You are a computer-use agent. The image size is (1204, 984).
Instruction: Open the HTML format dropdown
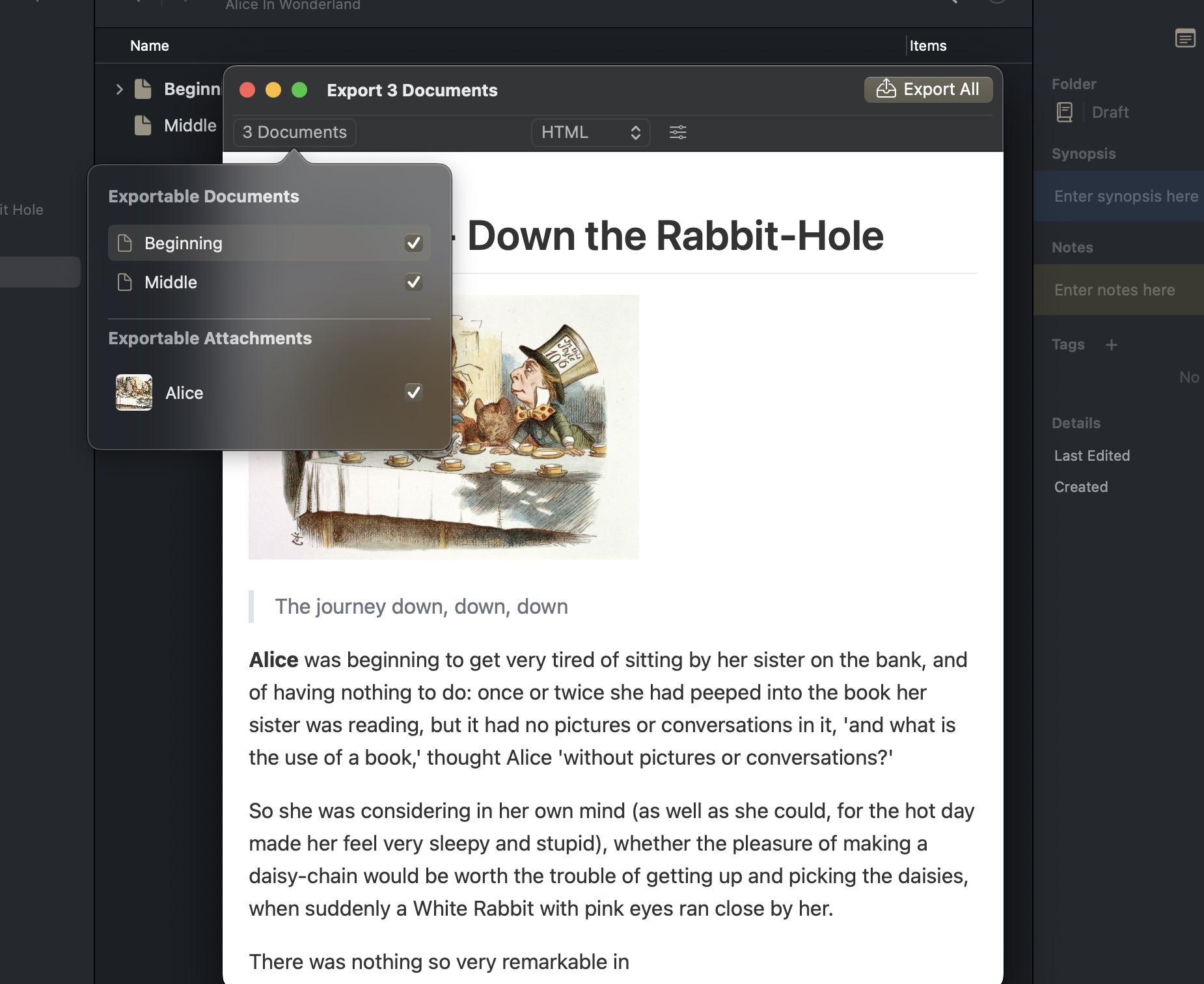590,132
